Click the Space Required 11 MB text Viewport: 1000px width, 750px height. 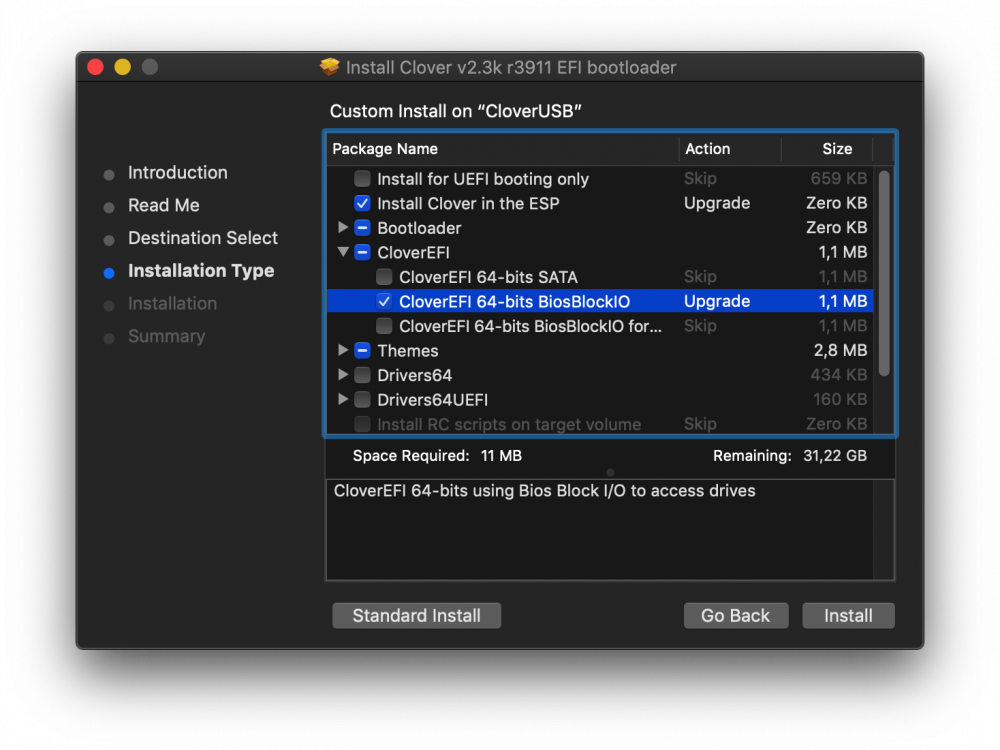438,456
